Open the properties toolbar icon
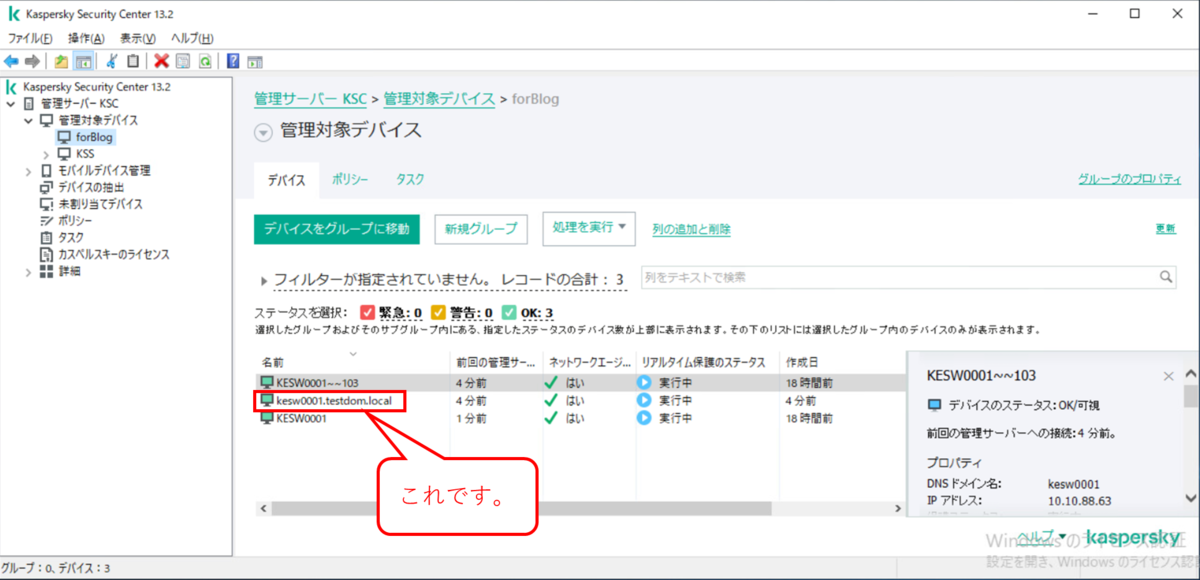This screenshot has height=580, width=1200. 183,61
